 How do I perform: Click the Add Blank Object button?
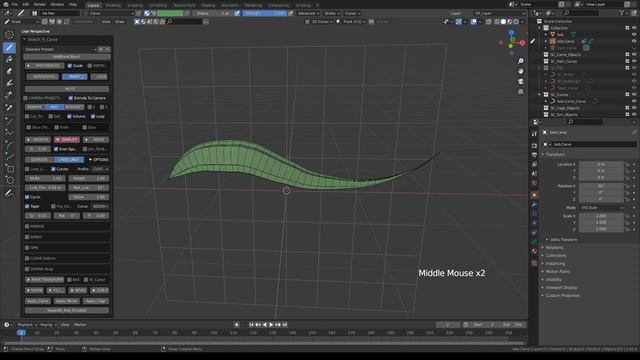(67, 57)
